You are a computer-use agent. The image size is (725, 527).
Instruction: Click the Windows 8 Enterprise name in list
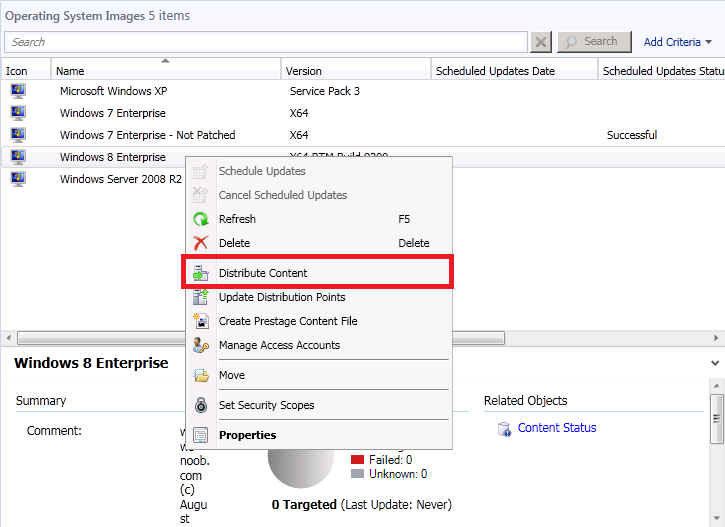coord(112,157)
